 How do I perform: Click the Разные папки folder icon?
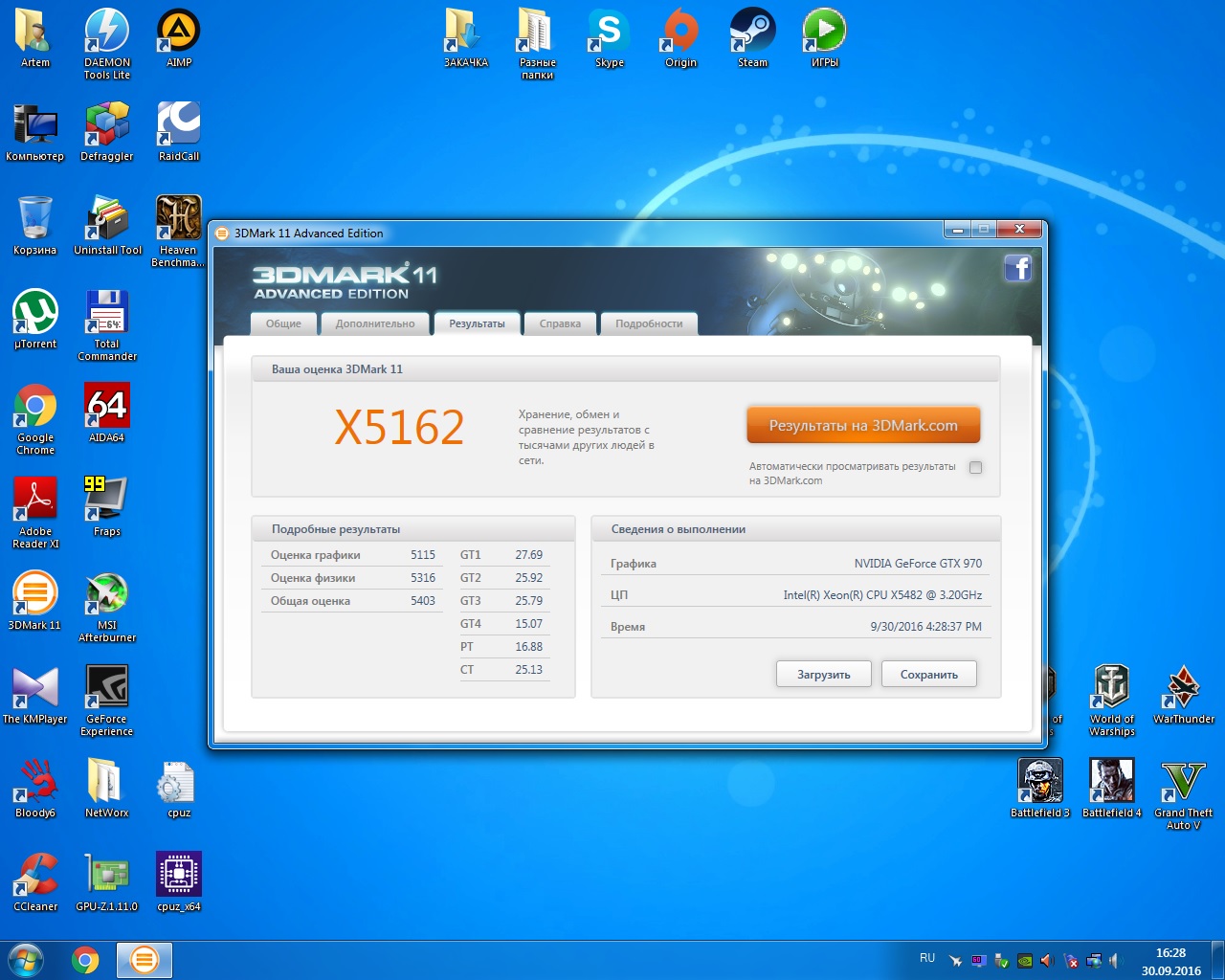coord(538,43)
